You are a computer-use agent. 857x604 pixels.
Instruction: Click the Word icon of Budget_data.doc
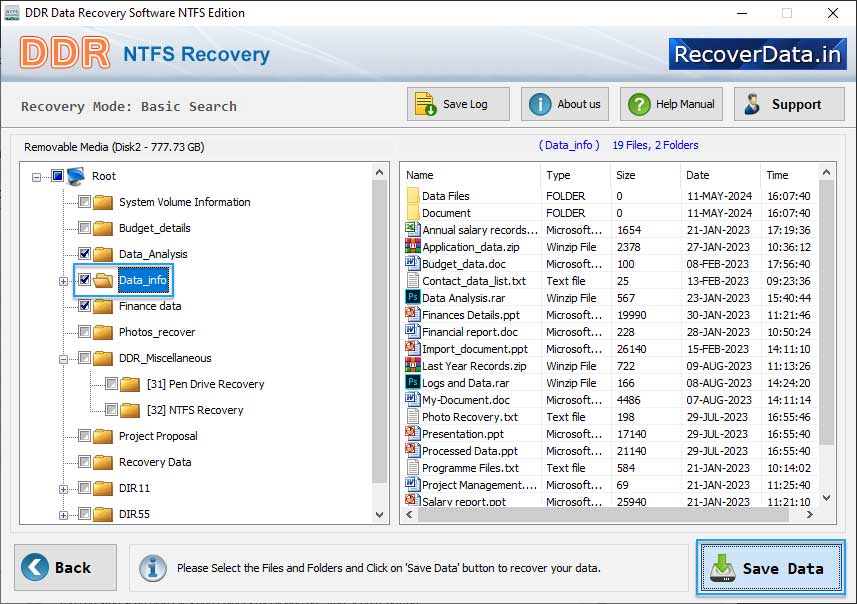point(412,262)
